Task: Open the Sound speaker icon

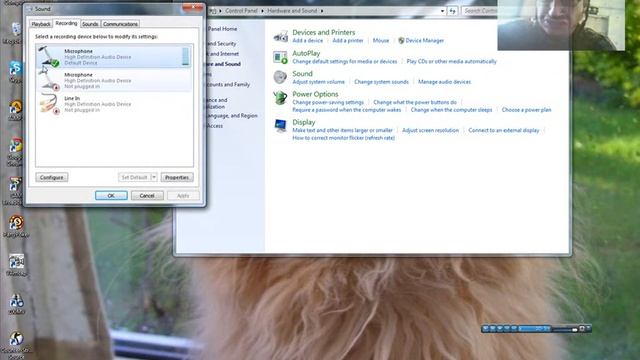Action: coord(280,77)
